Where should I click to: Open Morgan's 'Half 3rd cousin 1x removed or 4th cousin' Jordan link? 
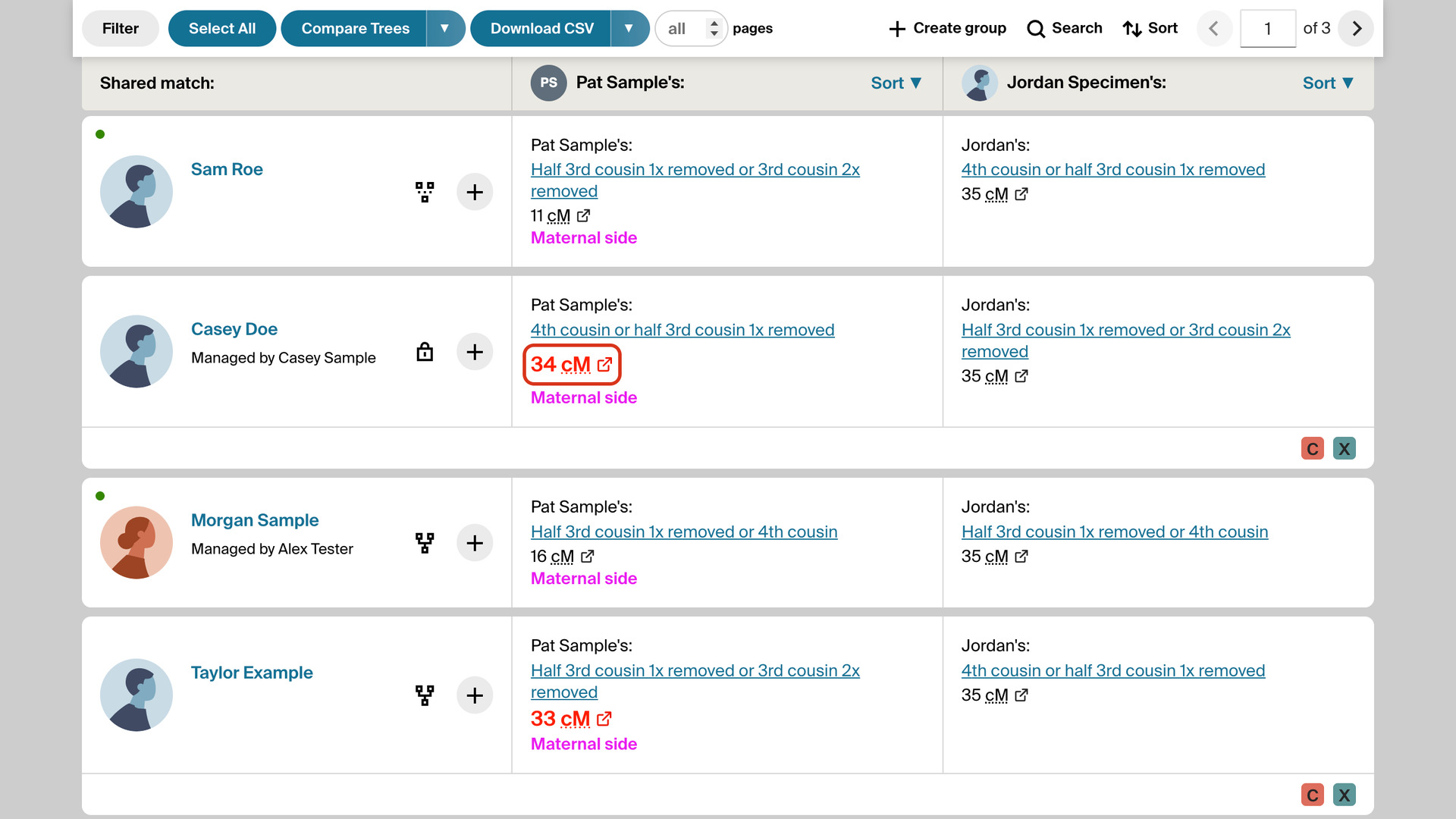[x=1115, y=532]
